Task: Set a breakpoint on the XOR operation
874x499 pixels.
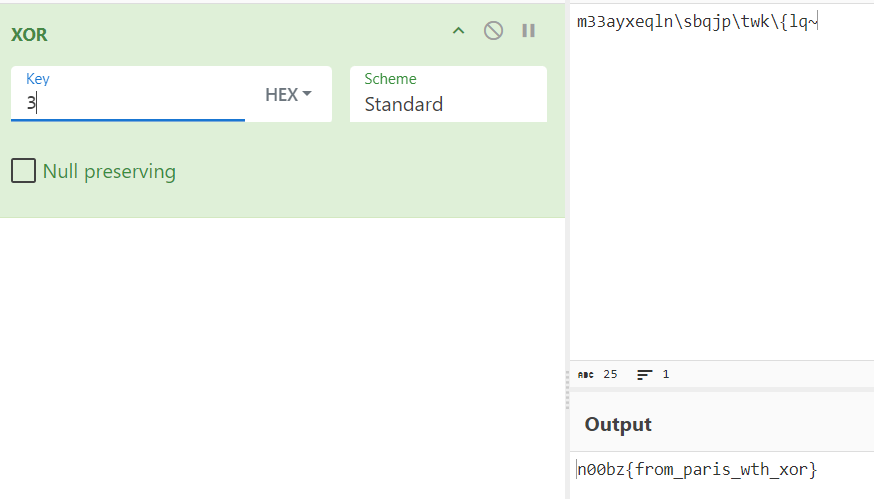Action: [x=528, y=31]
